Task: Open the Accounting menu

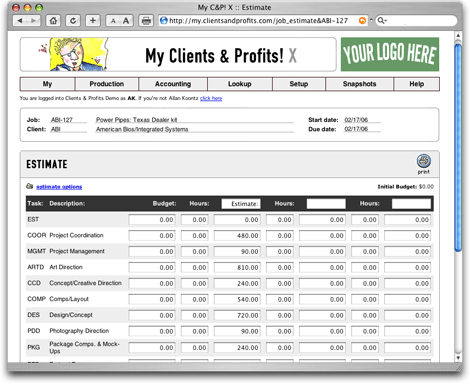Action: tap(173, 84)
